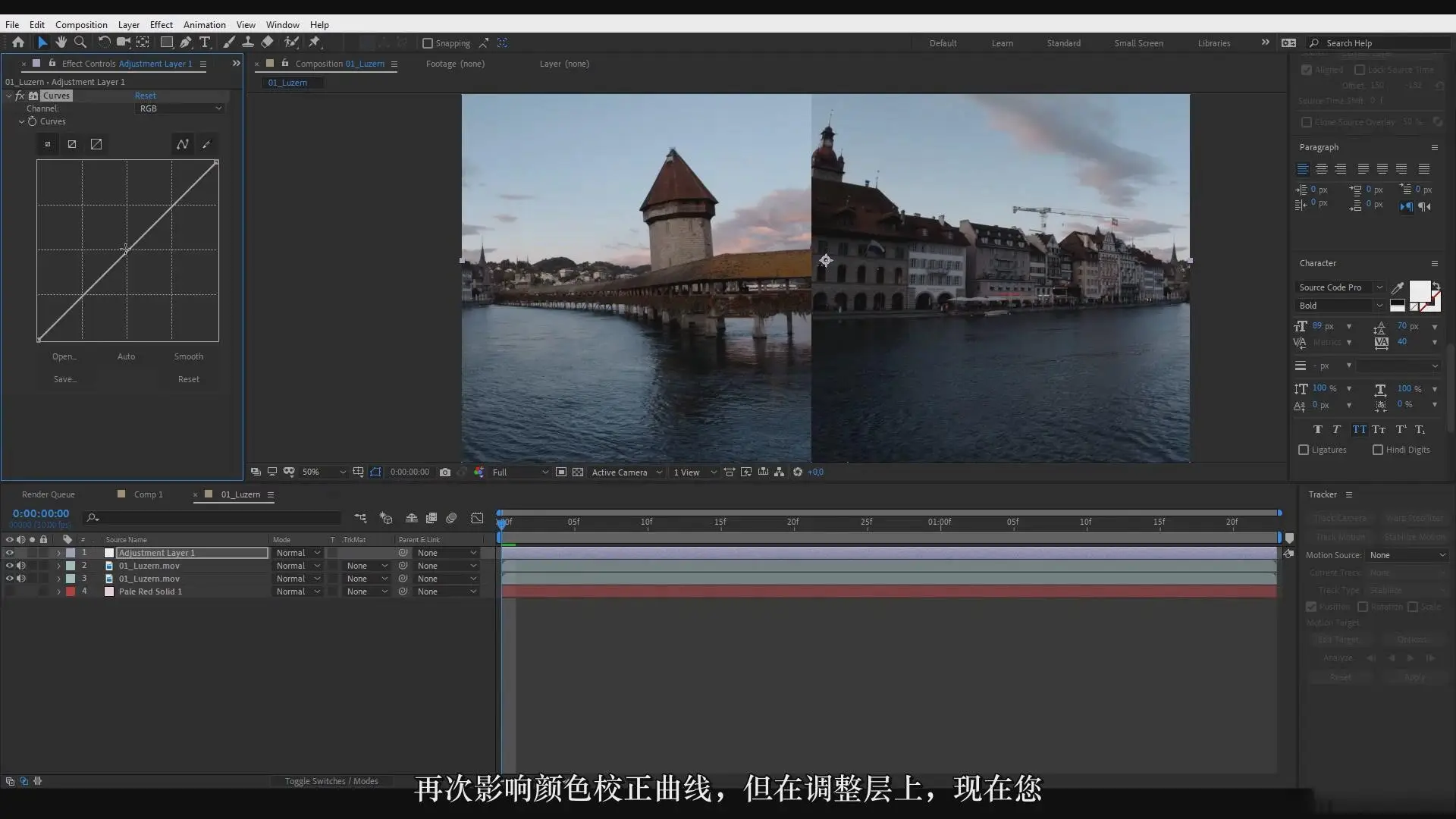The image size is (1456, 819).
Task: Open the 50% magnification dropdown
Action: (324, 472)
